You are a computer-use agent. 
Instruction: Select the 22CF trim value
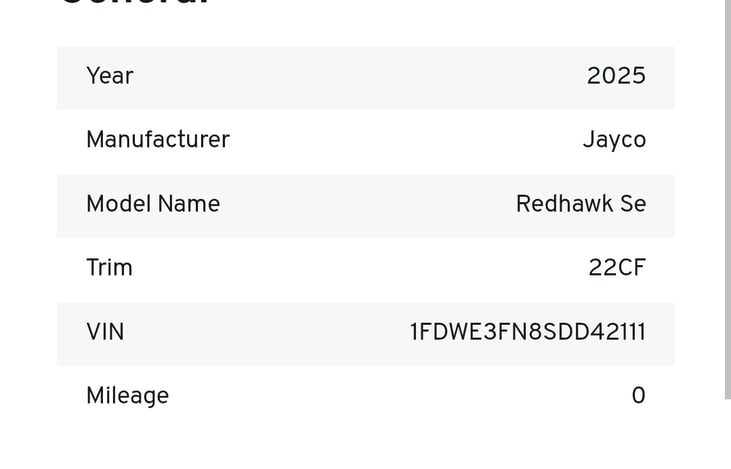click(x=617, y=268)
